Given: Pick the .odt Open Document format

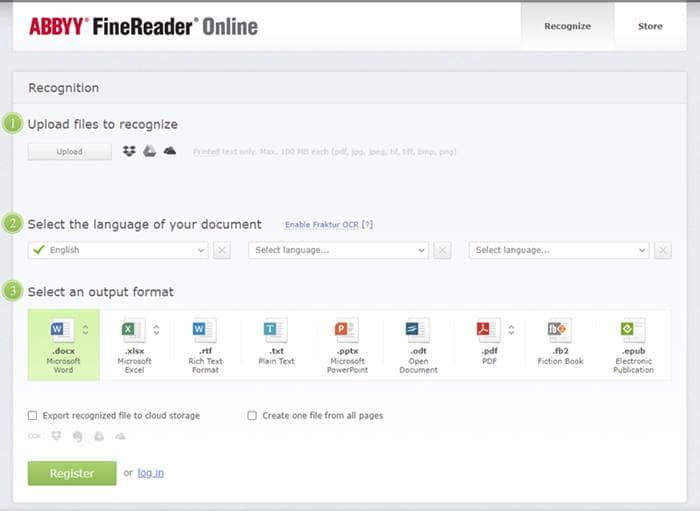Looking at the screenshot, I should tap(418, 345).
